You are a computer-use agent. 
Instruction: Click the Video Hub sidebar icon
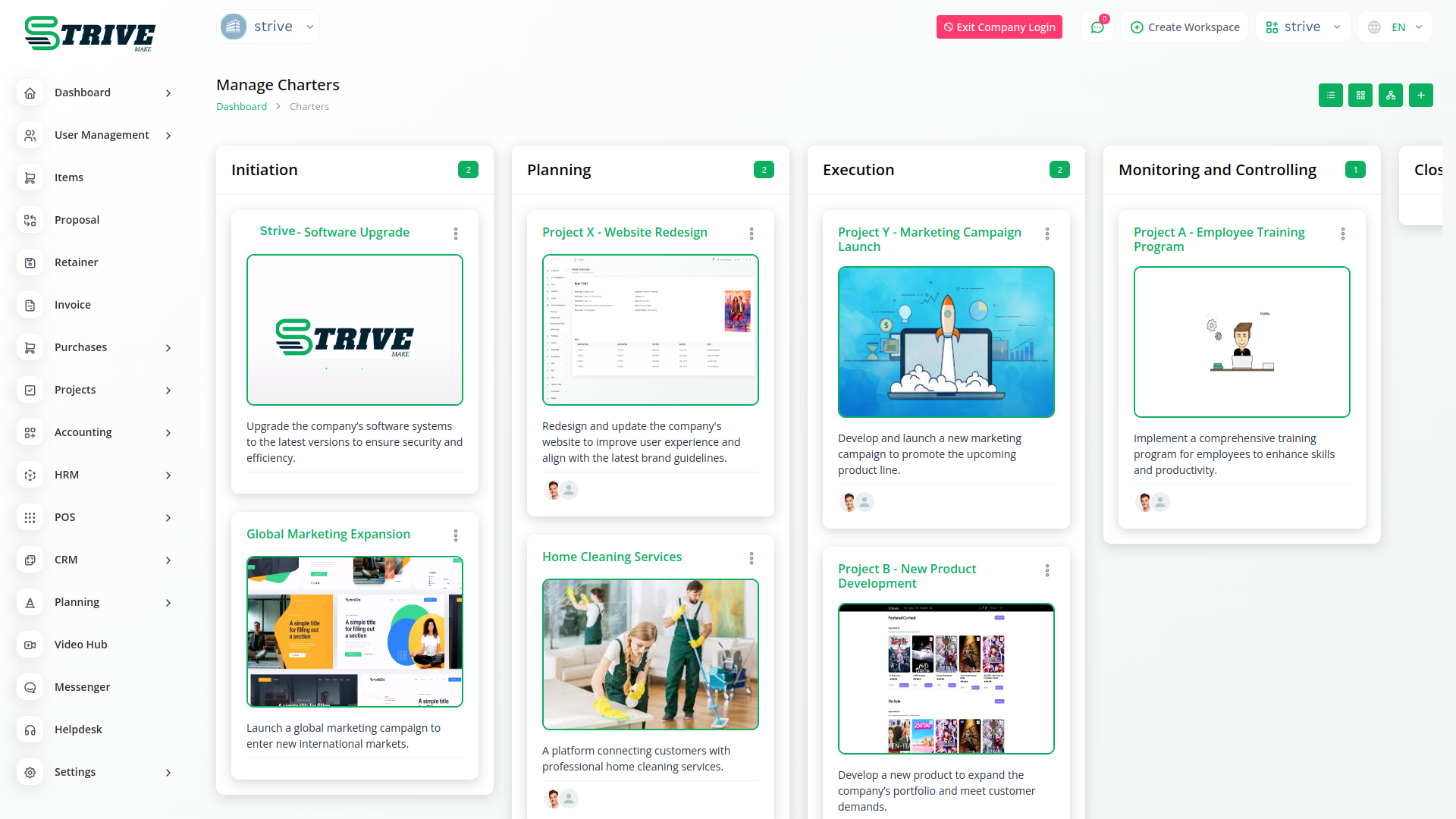30,645
